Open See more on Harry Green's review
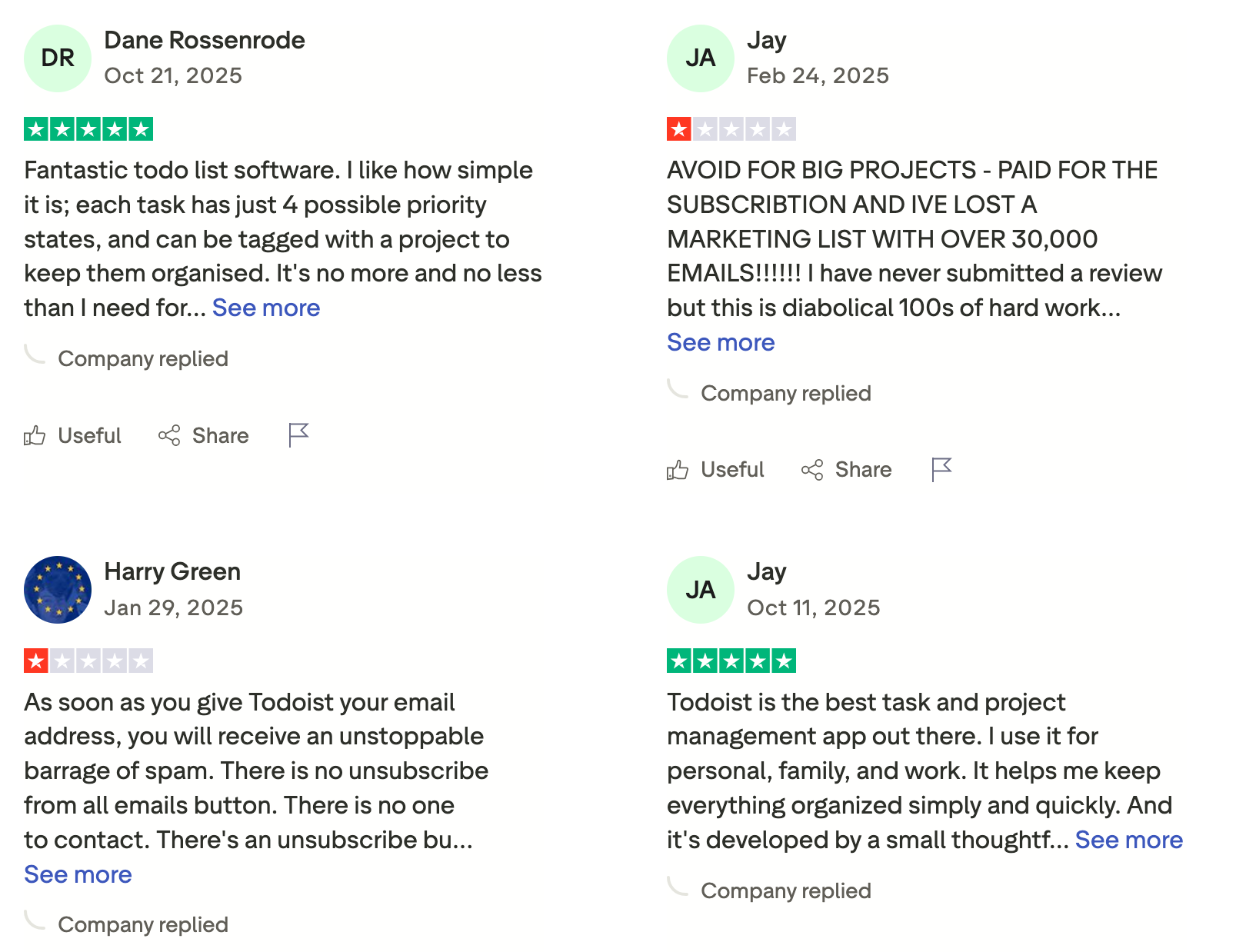 [78, 874]
